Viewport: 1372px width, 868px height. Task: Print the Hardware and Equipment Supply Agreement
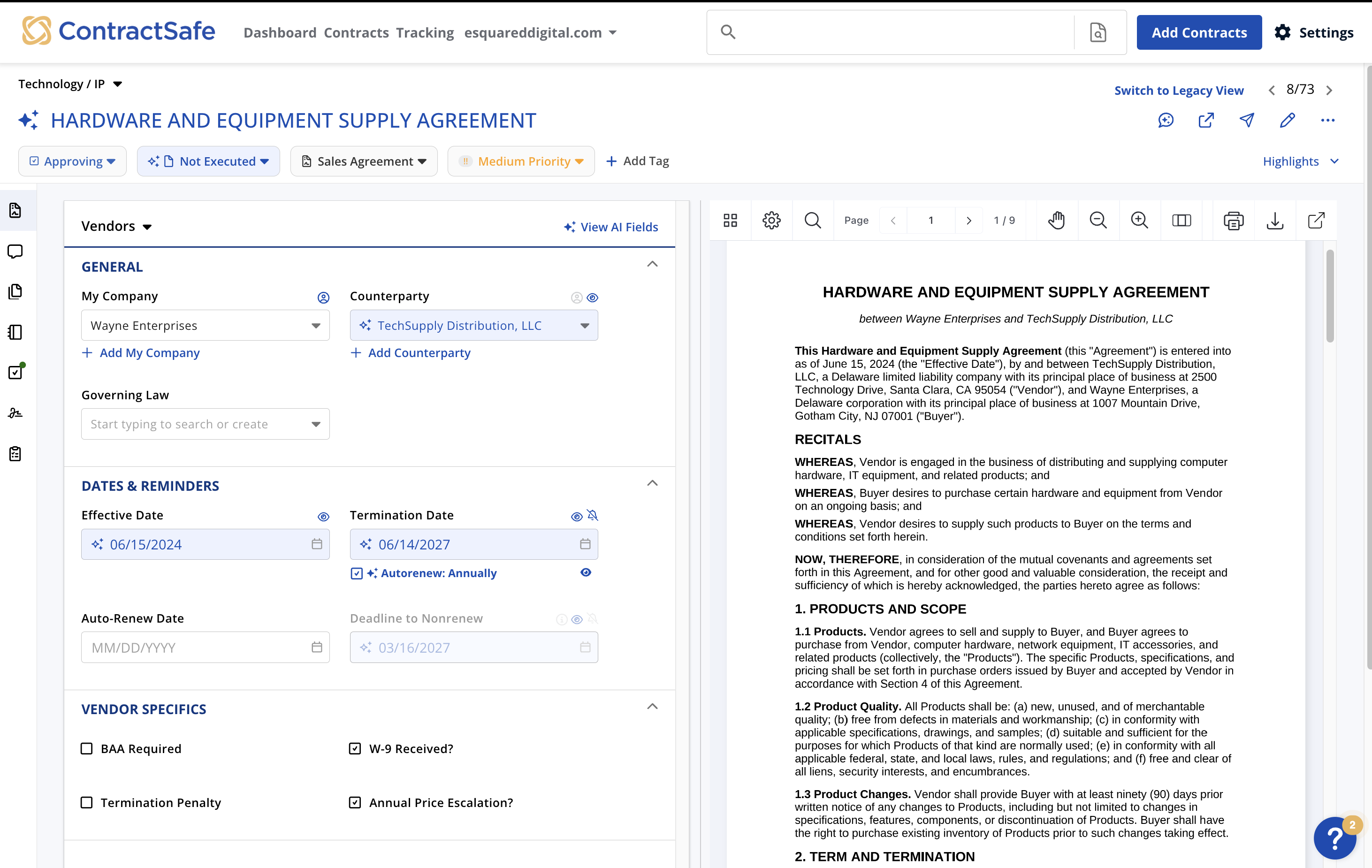[1234, 220]
